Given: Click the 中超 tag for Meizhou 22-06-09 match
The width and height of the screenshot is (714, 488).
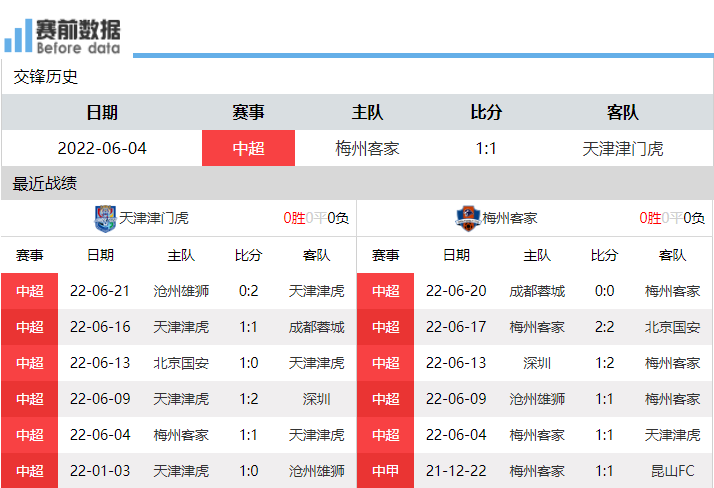Looking at the screenshot, I should (386, 399).
